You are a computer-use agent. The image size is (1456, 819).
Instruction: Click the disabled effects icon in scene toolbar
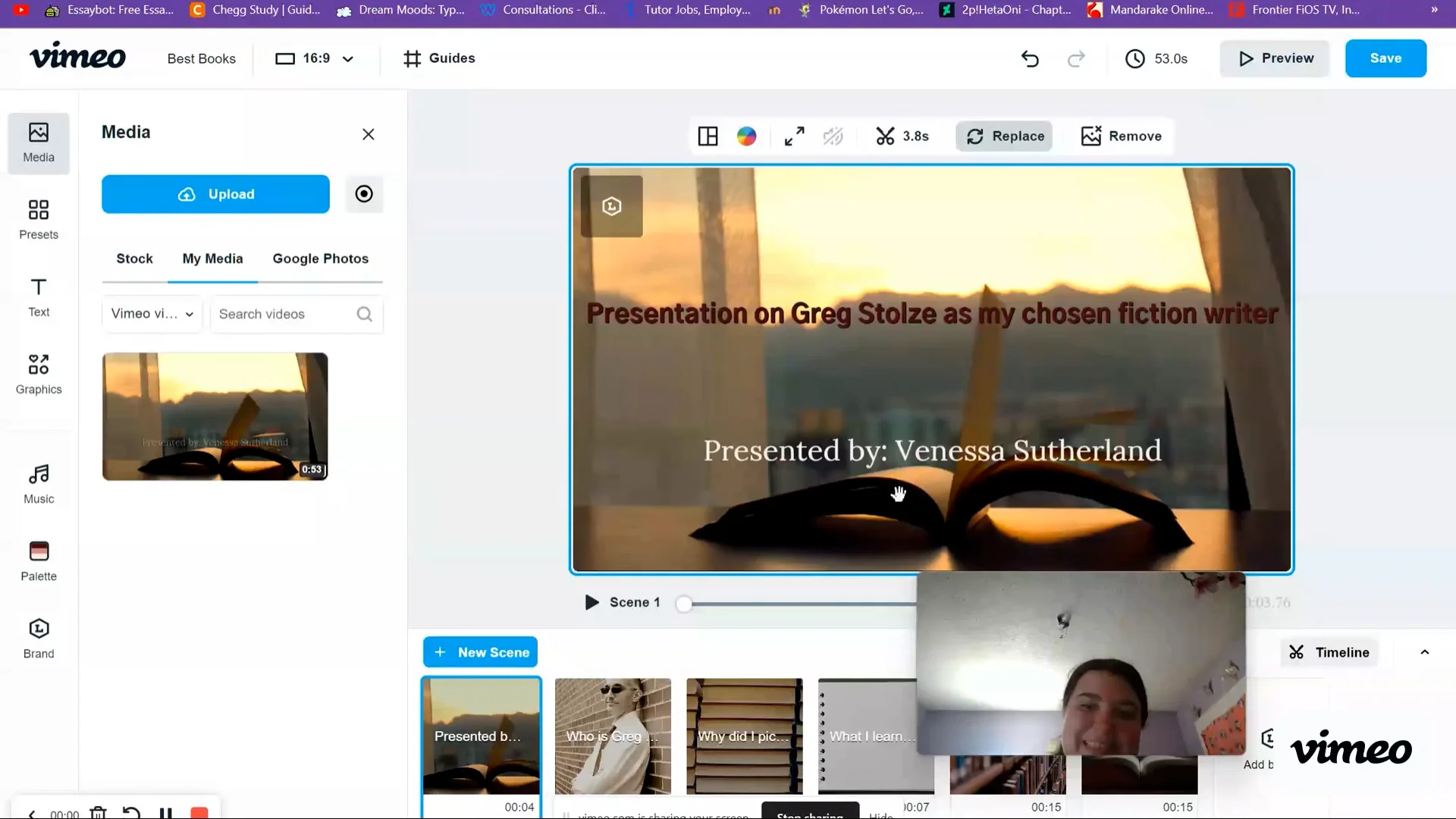pos(833,136)
